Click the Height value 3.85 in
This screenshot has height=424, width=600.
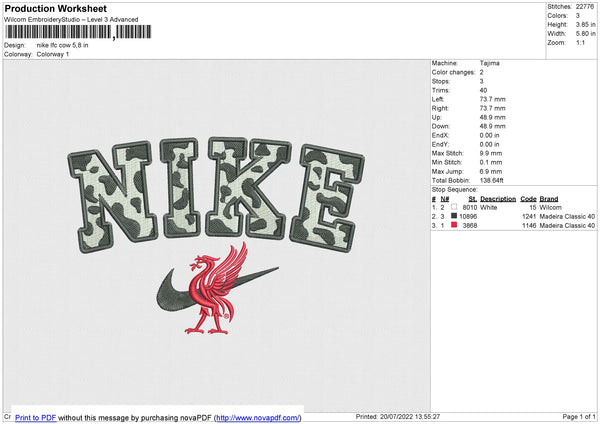(x=585, y=24)
